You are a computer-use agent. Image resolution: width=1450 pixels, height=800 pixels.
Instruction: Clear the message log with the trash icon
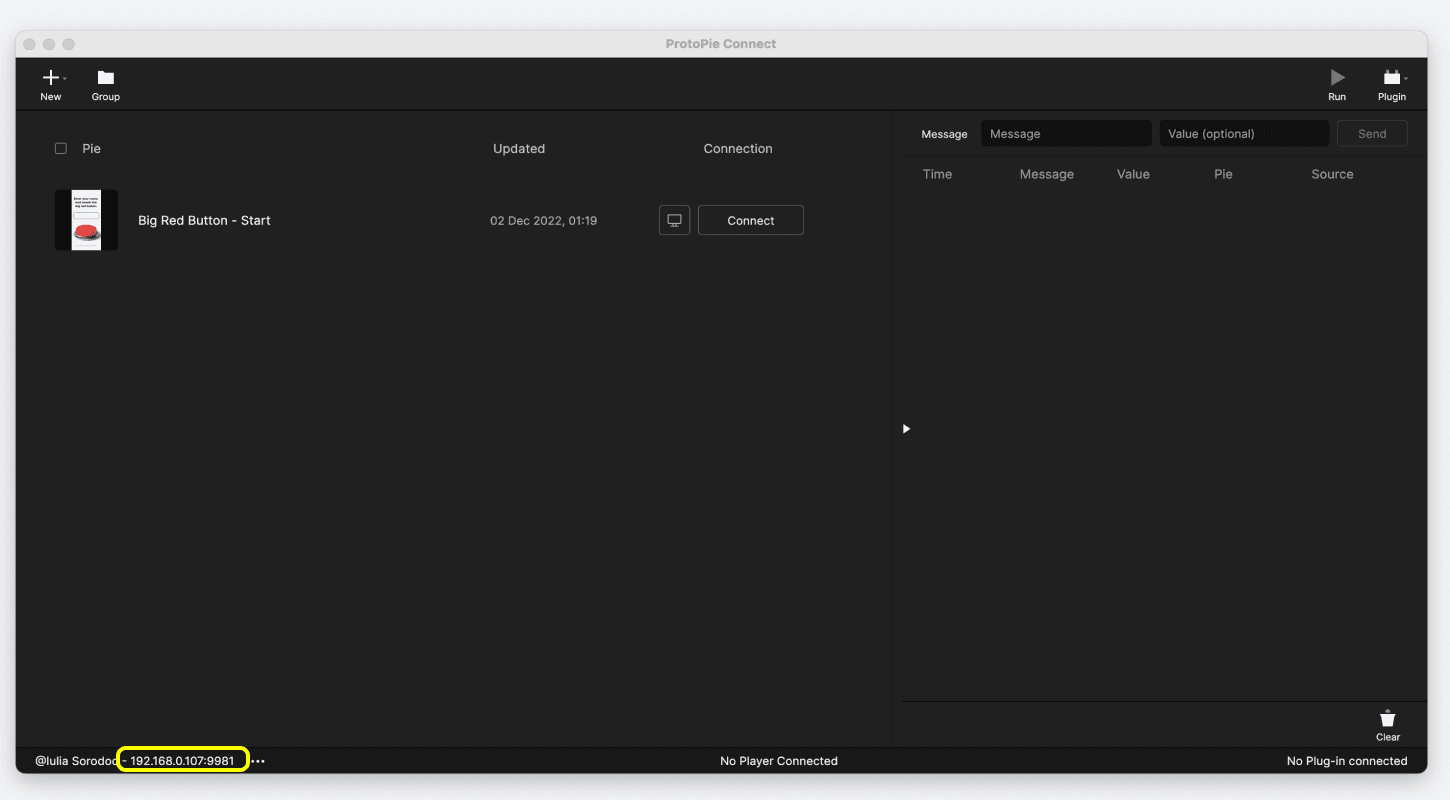pos(1388,718)
